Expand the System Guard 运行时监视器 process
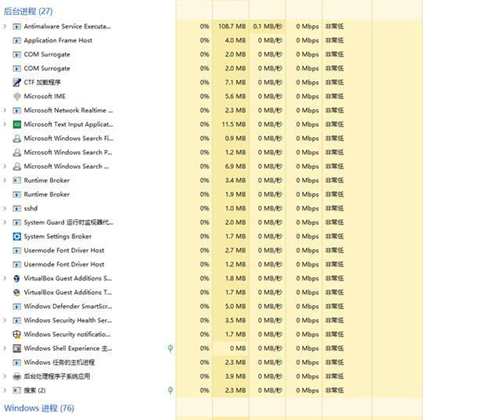 pos(5,222)
